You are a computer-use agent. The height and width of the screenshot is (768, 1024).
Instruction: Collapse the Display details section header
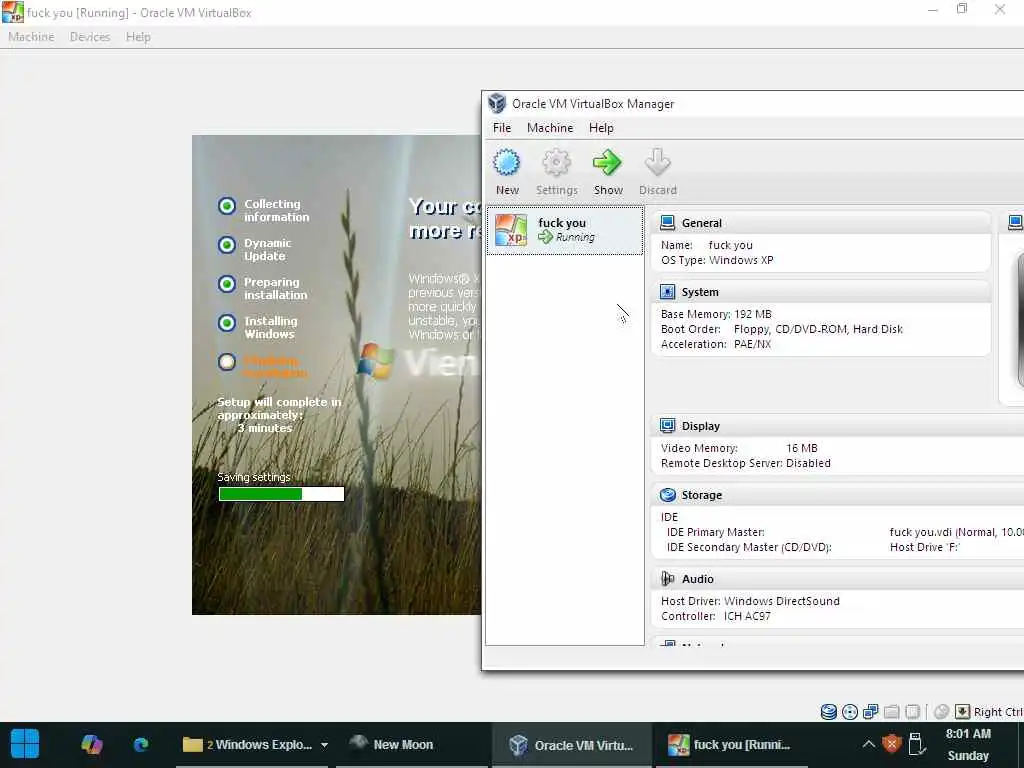point(839,426)
